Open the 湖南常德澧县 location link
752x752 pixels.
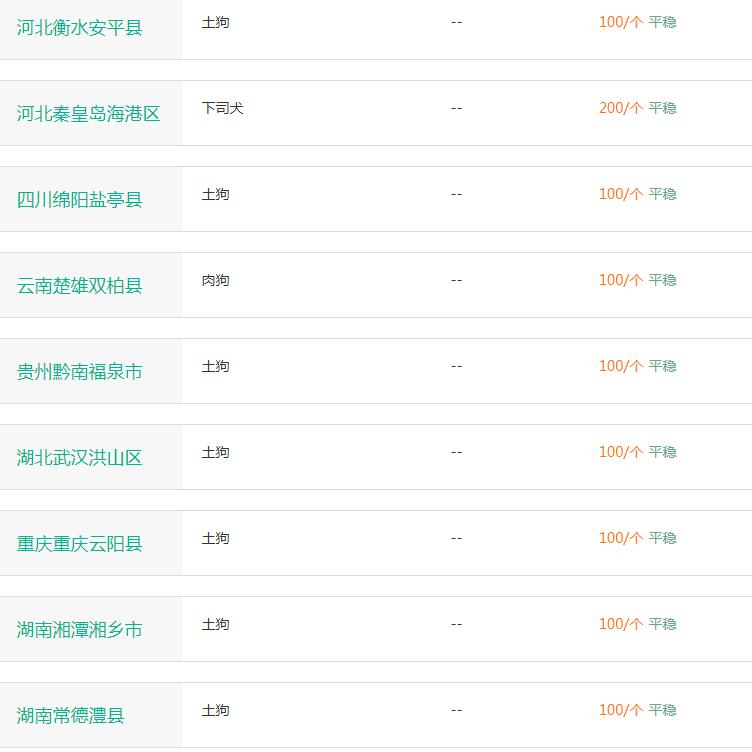pyautogui.click(x=70, y=715)
